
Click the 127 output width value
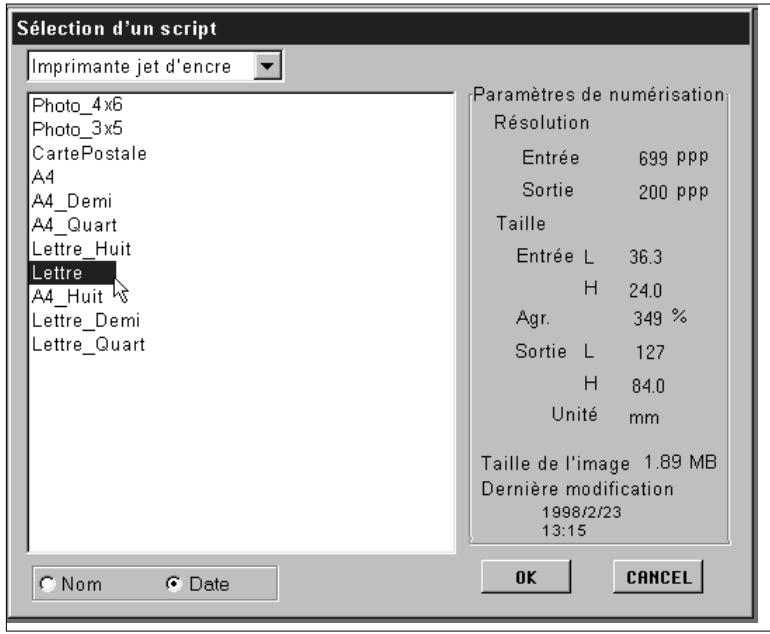click(x=650, y=352)
